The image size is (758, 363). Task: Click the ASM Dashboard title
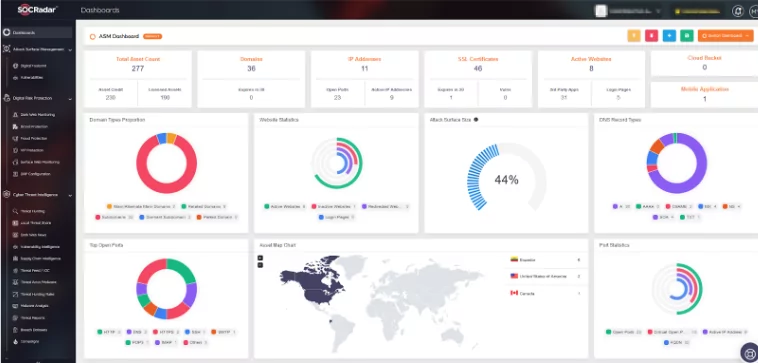tap(119, 36)
